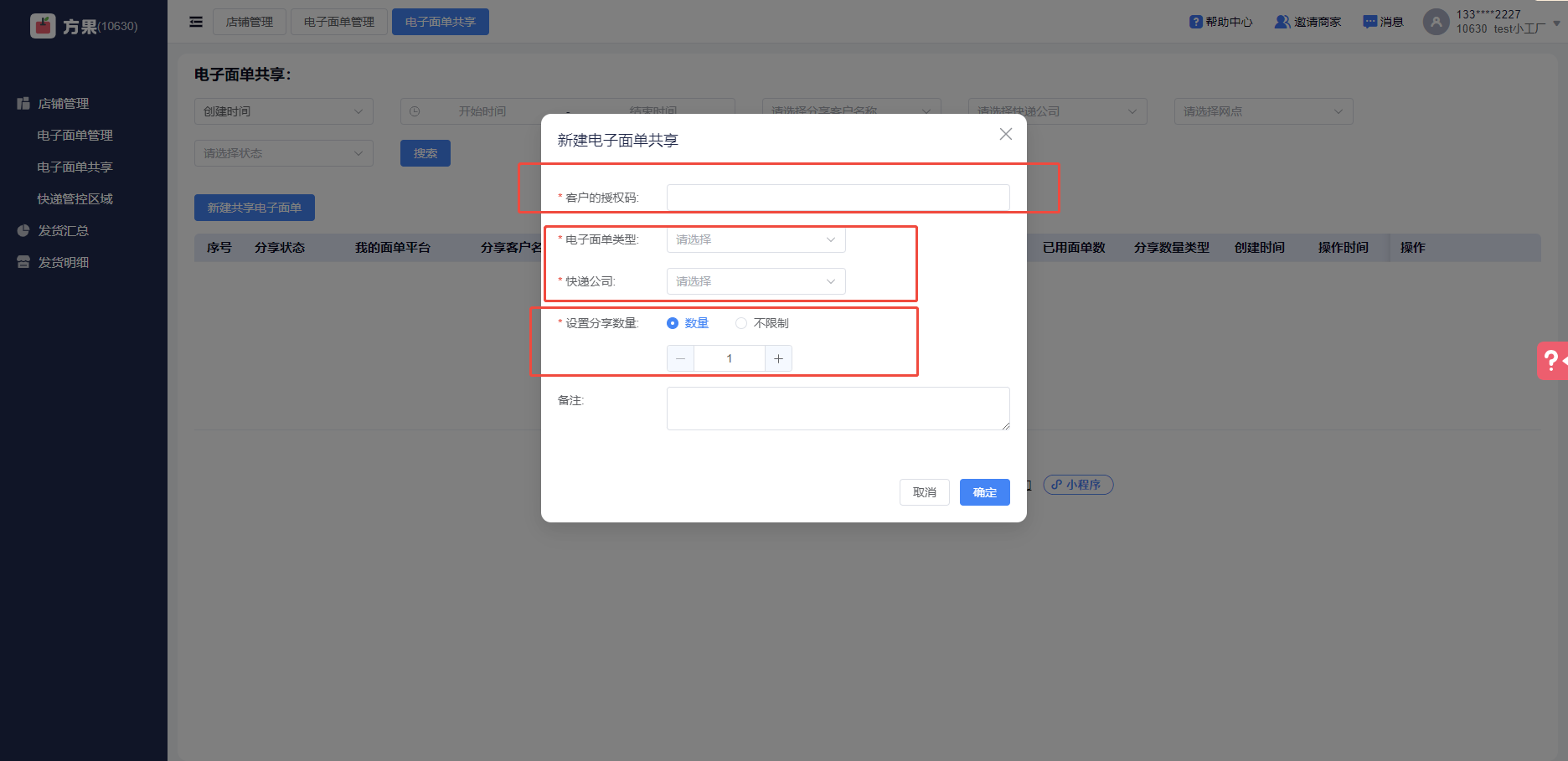Click the share quantity number field
1568x761 pixels.
point(729,358)
